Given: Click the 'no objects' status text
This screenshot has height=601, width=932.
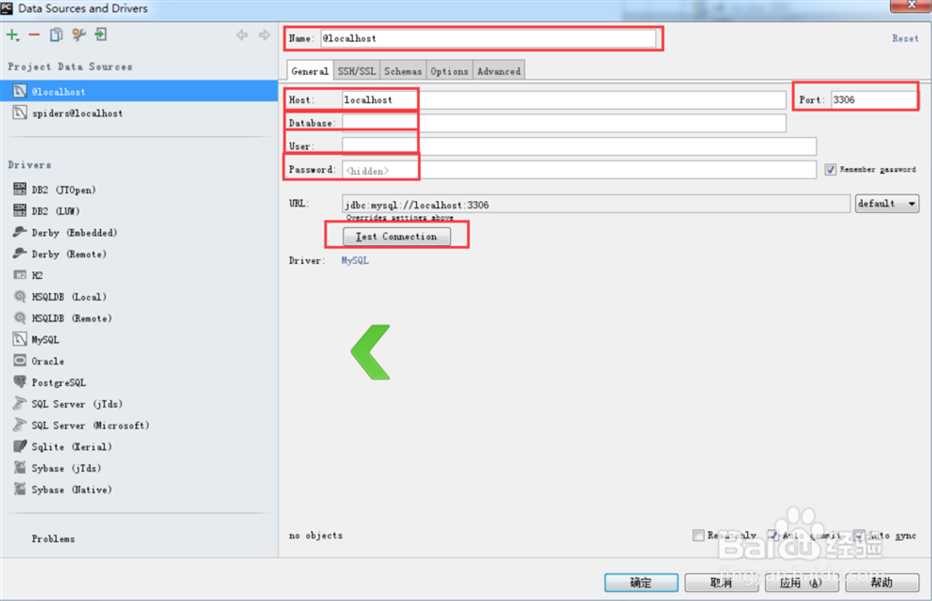Looking at the screenshot, I should pyautogui.click(x=316, y=536).
